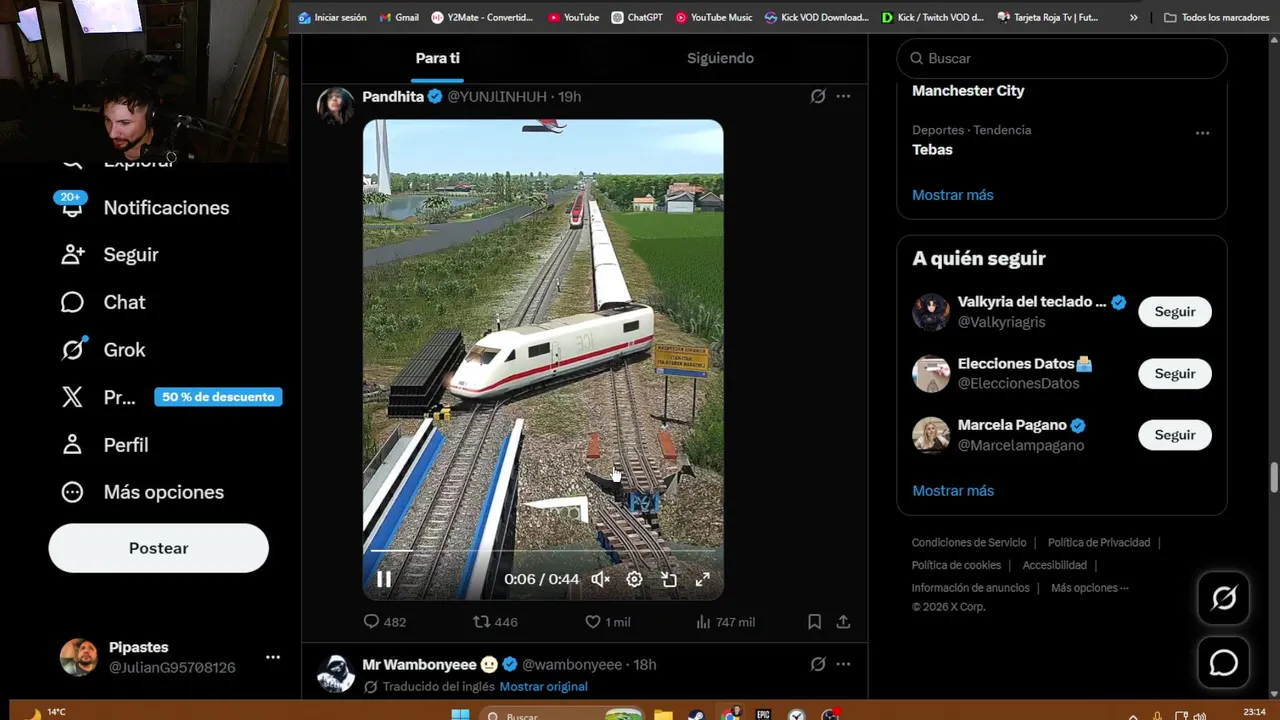Screen dimensions: 1280x720
Task: Open Grok icon on Pandhita post
Action: tap(818, 96)
